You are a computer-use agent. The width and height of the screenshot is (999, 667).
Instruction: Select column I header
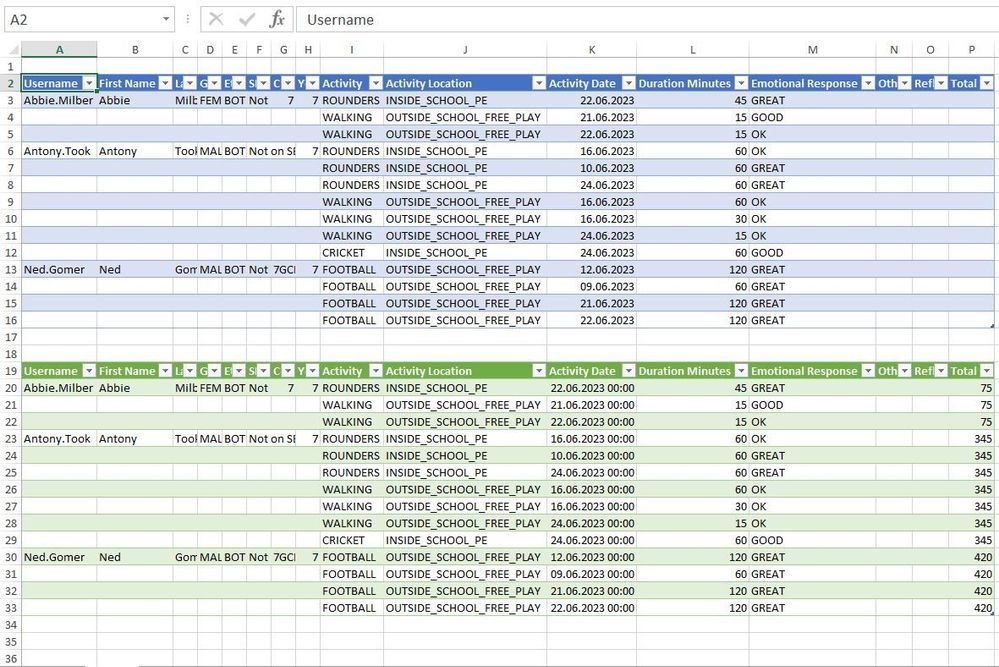(352, 50)
